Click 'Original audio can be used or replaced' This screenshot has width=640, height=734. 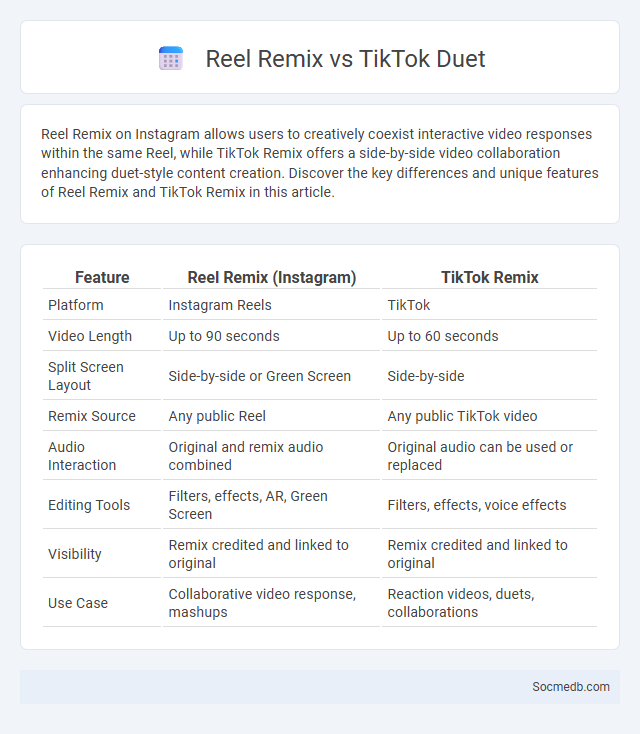pyautogui.click(x=480, y=456)
